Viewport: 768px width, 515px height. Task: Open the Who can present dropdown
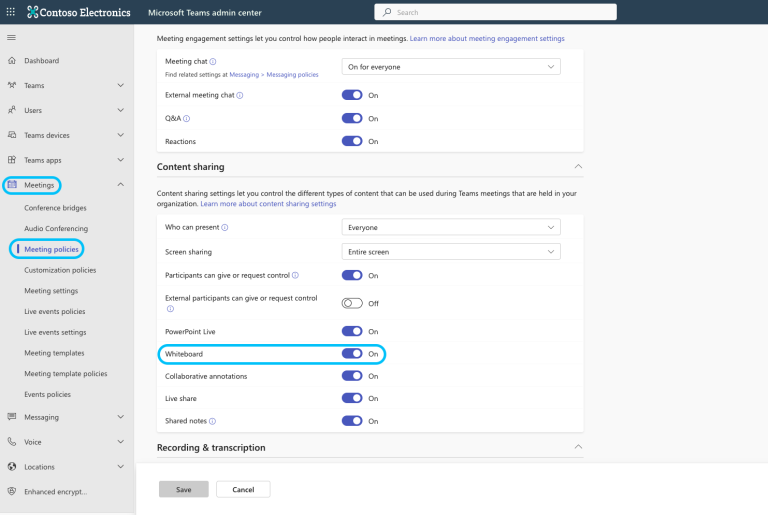(x=451, y=227)
